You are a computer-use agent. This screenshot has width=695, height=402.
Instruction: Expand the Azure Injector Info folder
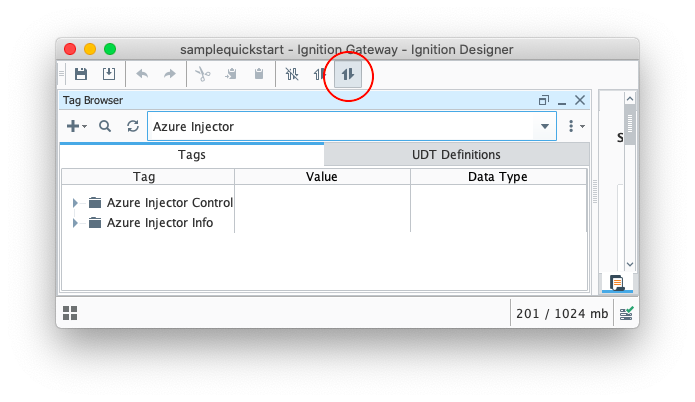click(x=74, y=223)
